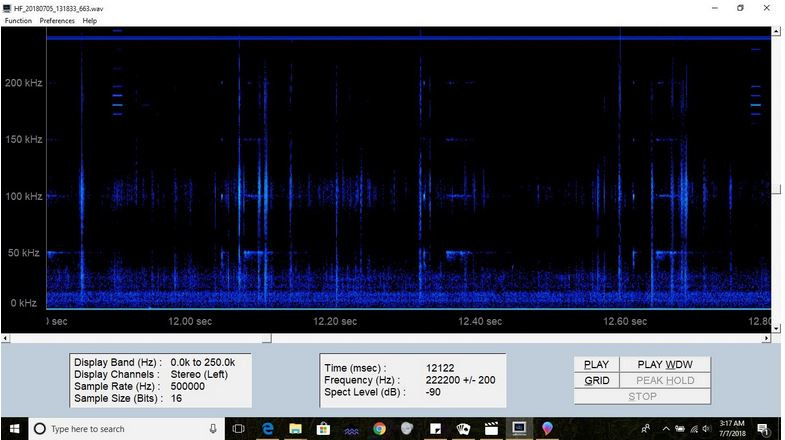The height and width of the screenshot is (440, 785).
Task: Restore down the spectrogram window
Action: click(740, 8)
